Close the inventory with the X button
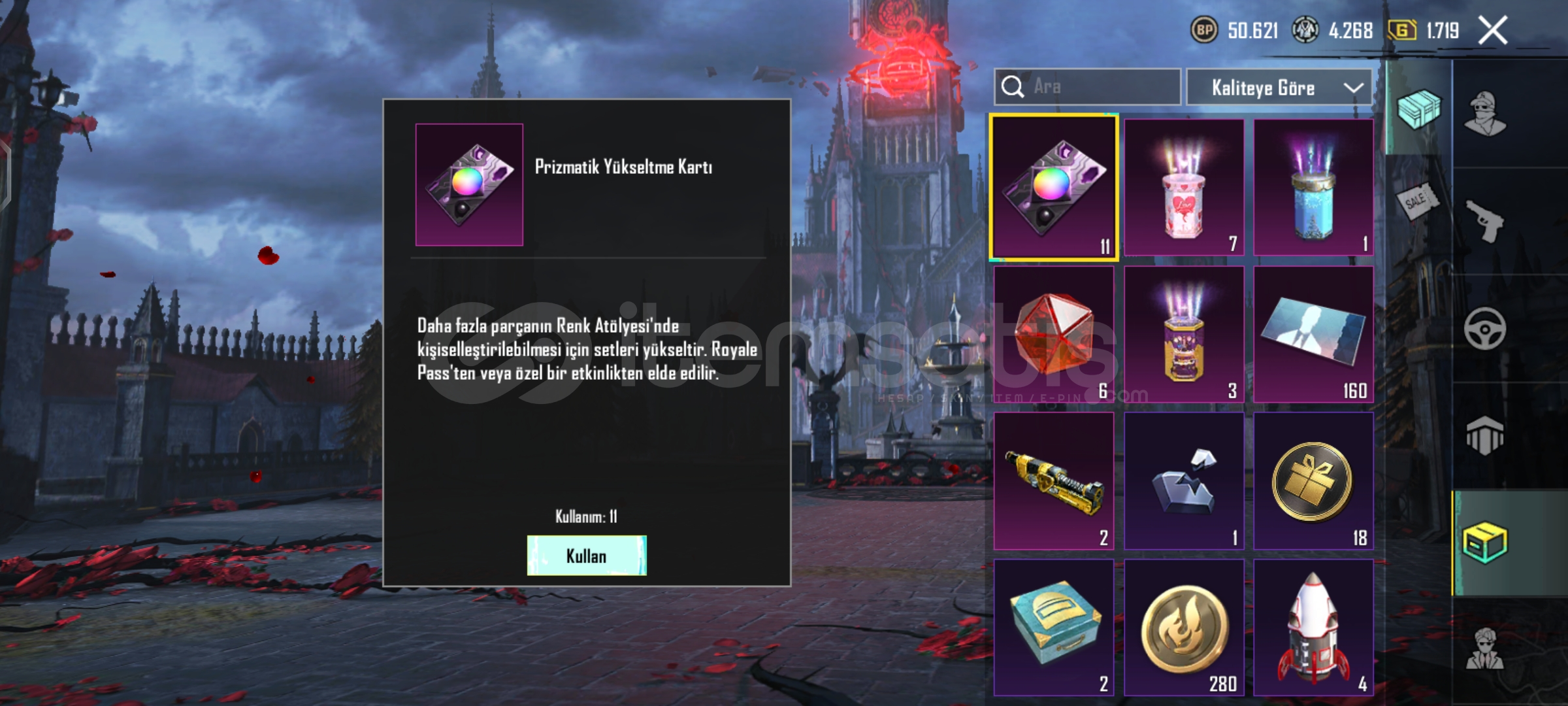This screenshot has width=1568, height=706. point(1493,30)
